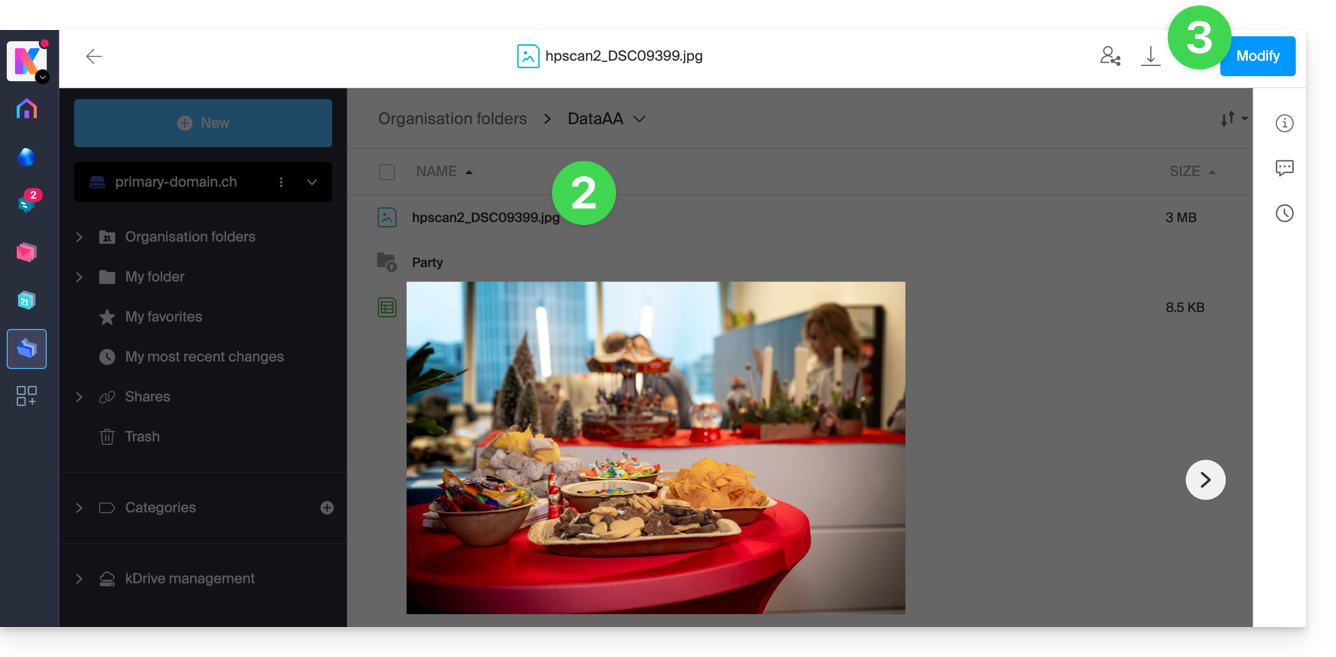Download the file with the download icon
1336x657 pixels.
1151,57
